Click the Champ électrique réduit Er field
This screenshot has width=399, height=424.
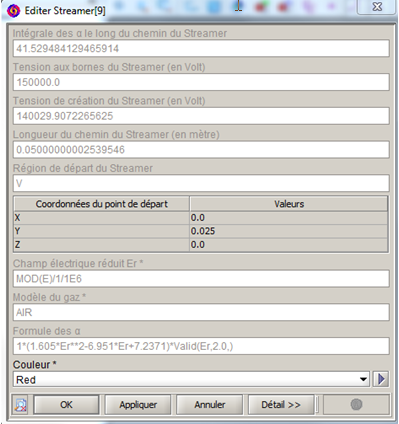coord(201,279)
